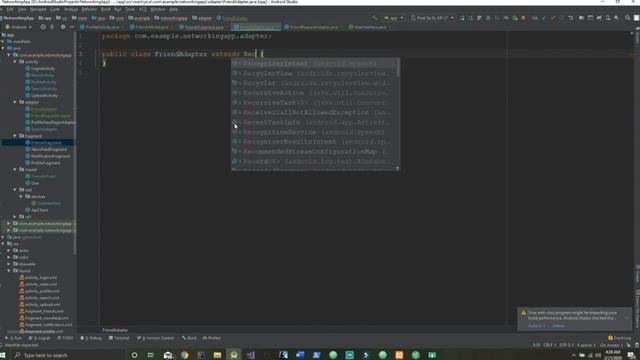Collapse all nodes icon in Project panel header

coord(52,27)
